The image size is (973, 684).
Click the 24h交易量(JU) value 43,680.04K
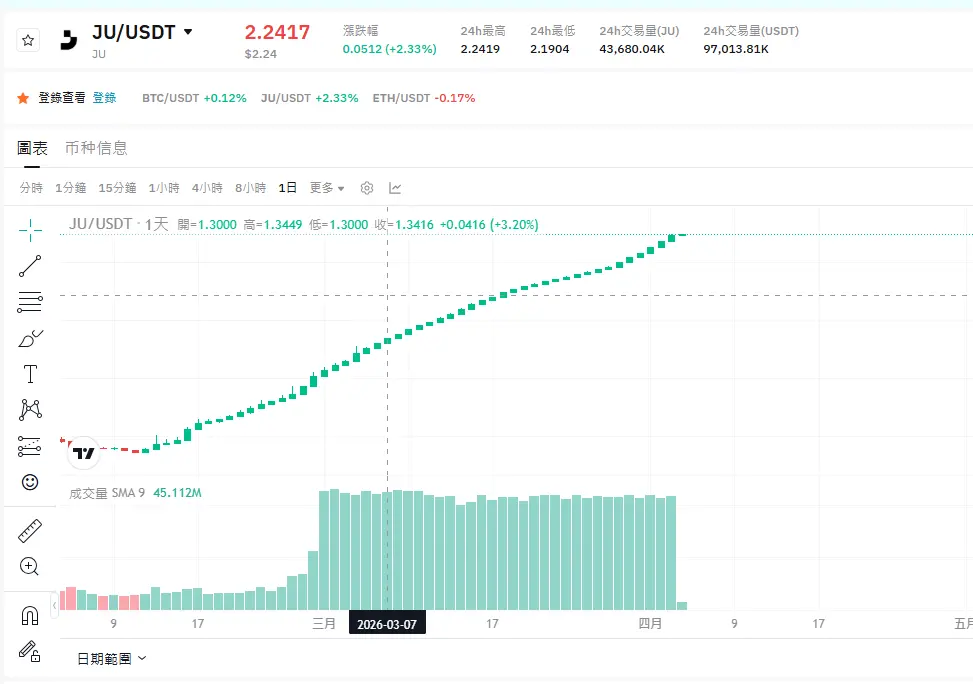tap(632, 49)
